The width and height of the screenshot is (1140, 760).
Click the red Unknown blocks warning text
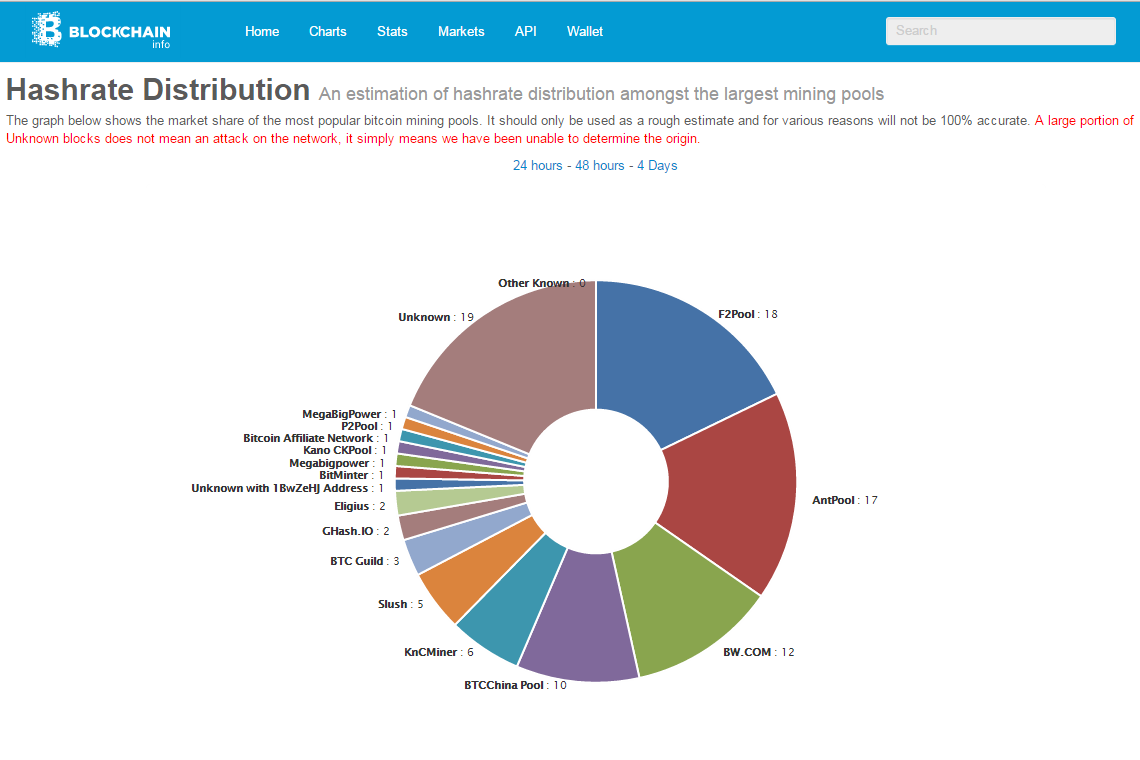tap(569, 129)
